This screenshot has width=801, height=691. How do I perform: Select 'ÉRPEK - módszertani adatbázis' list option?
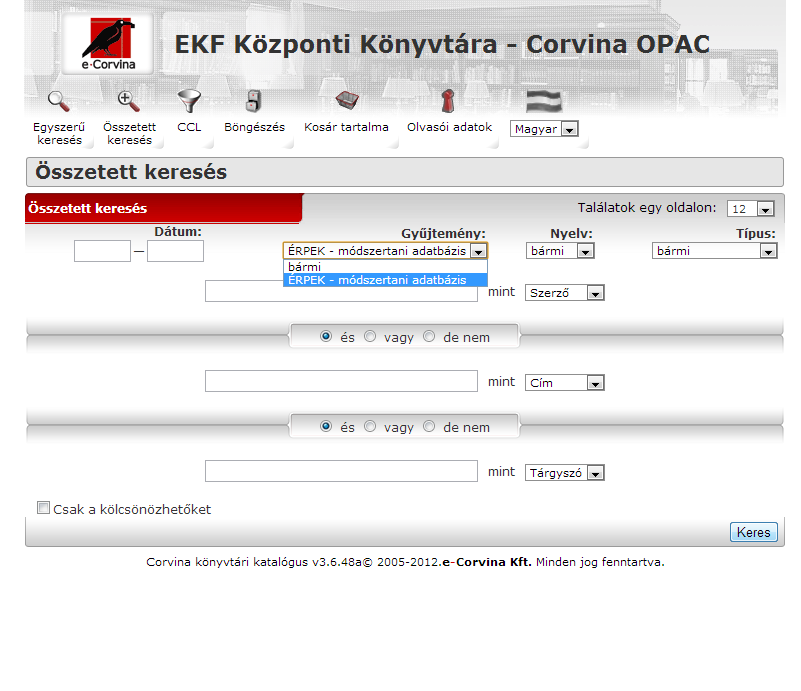tap(385, 280)
